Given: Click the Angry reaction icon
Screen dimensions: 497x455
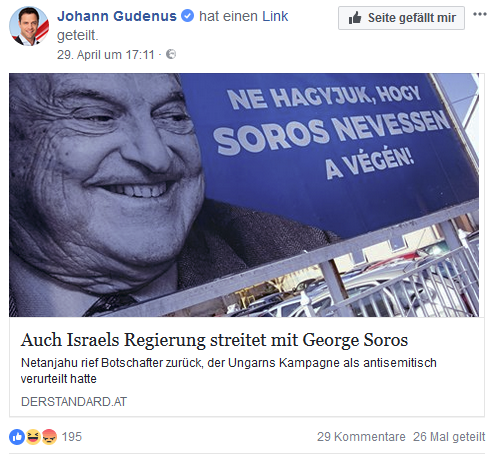Looking at the screenshot, I should click(x=49, y=437).
